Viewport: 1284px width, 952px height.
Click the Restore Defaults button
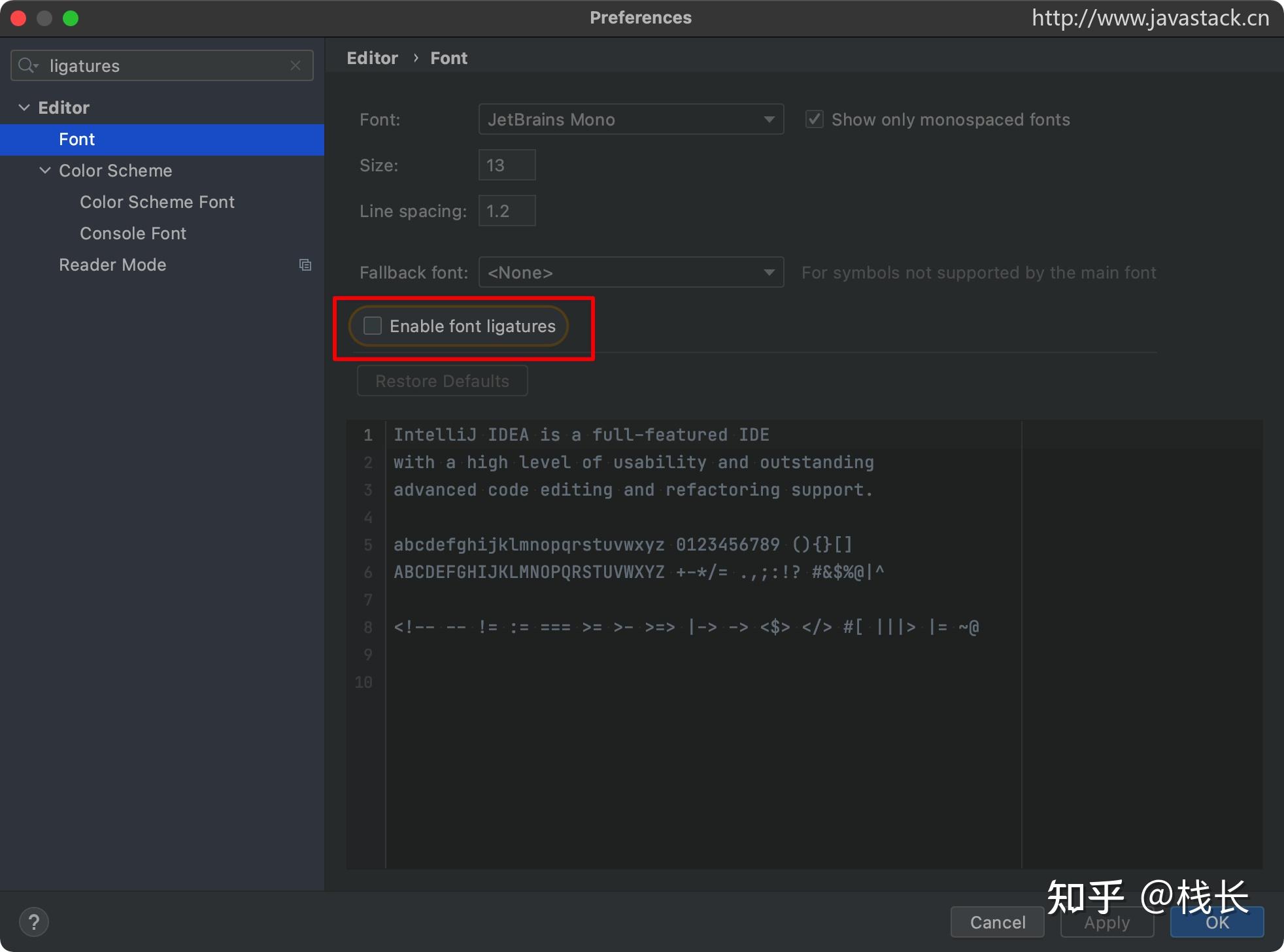tap(443, 381)
